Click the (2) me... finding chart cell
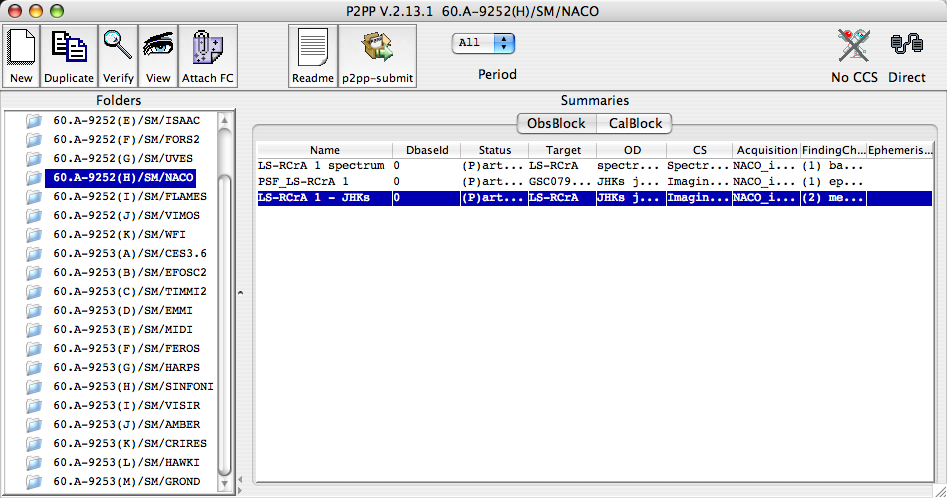Viewport: 947px width, 498px height. pos(832,198)
